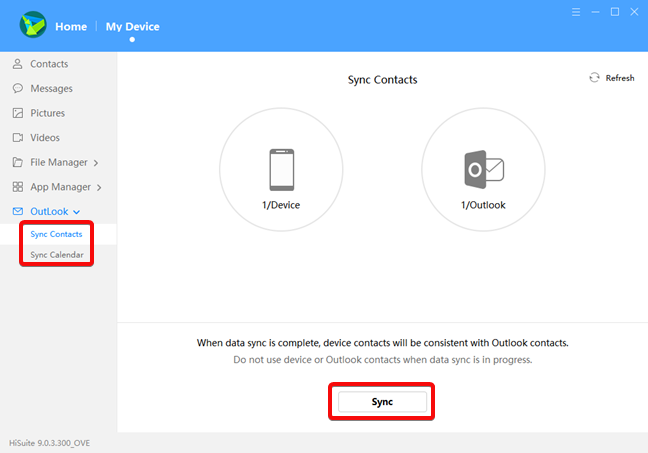The width and height of the screenshot is (648, 453).
Task: Click the OutLook envelope icon
Action: tap(18, 211)
